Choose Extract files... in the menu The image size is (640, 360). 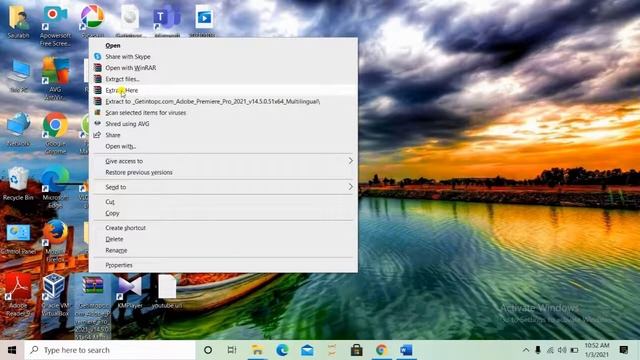(x=223, y=79)
